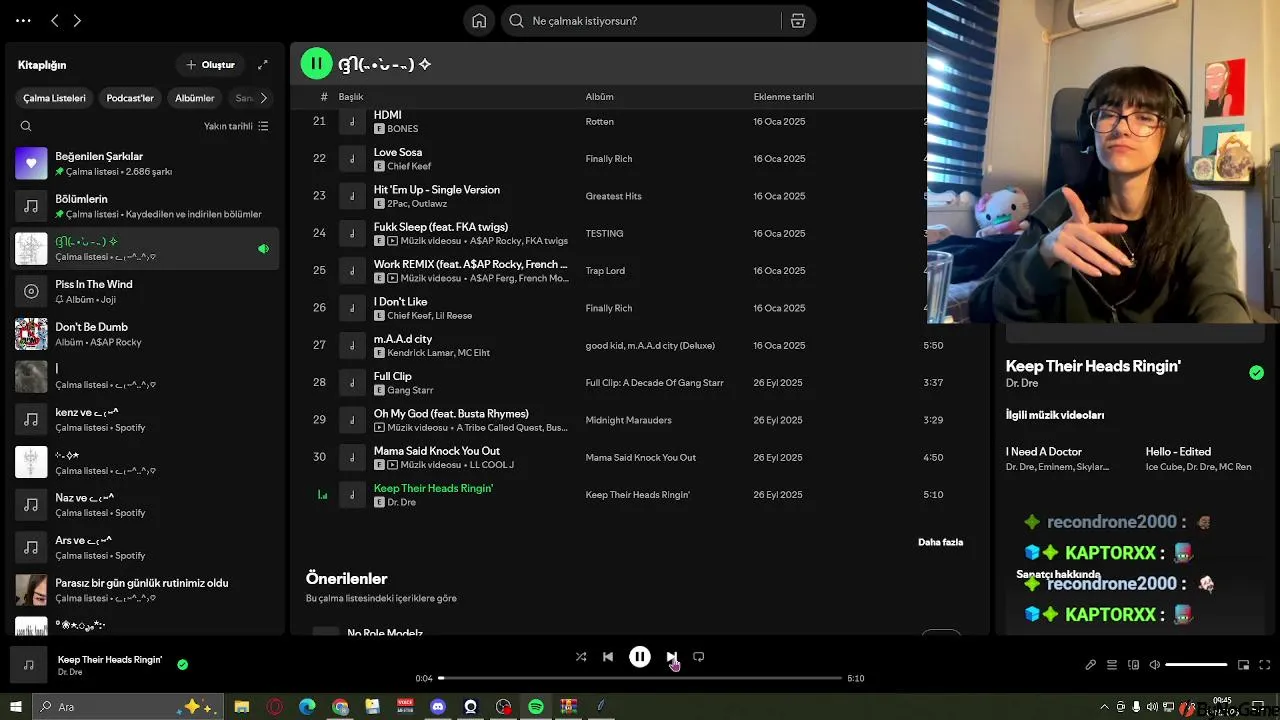Play track "I Don't Like"
Image resolution: width=1280 pixels, height=720 pixels.
coord(400,301)
